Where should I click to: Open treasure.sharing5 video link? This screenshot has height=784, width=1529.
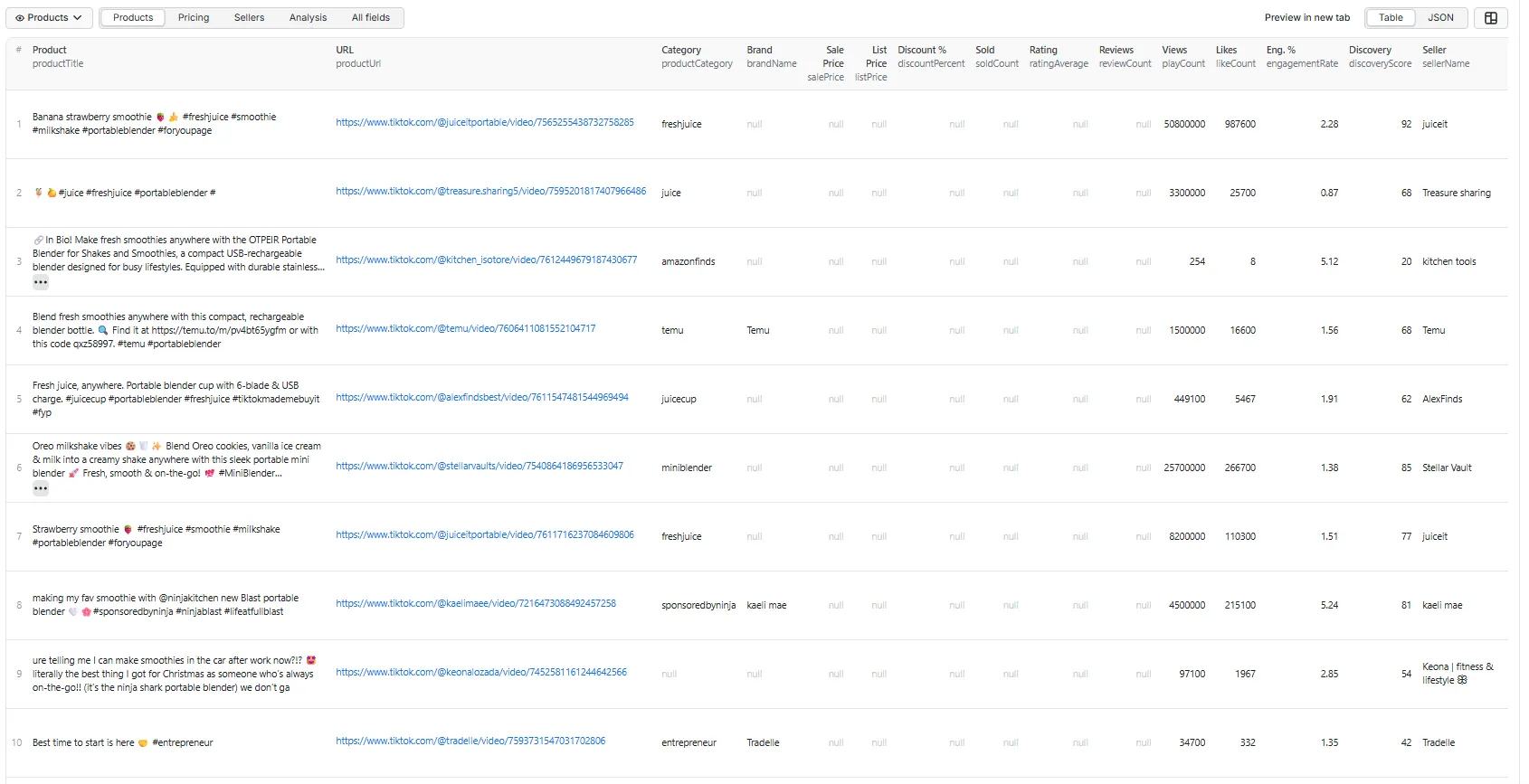[491, 191]
